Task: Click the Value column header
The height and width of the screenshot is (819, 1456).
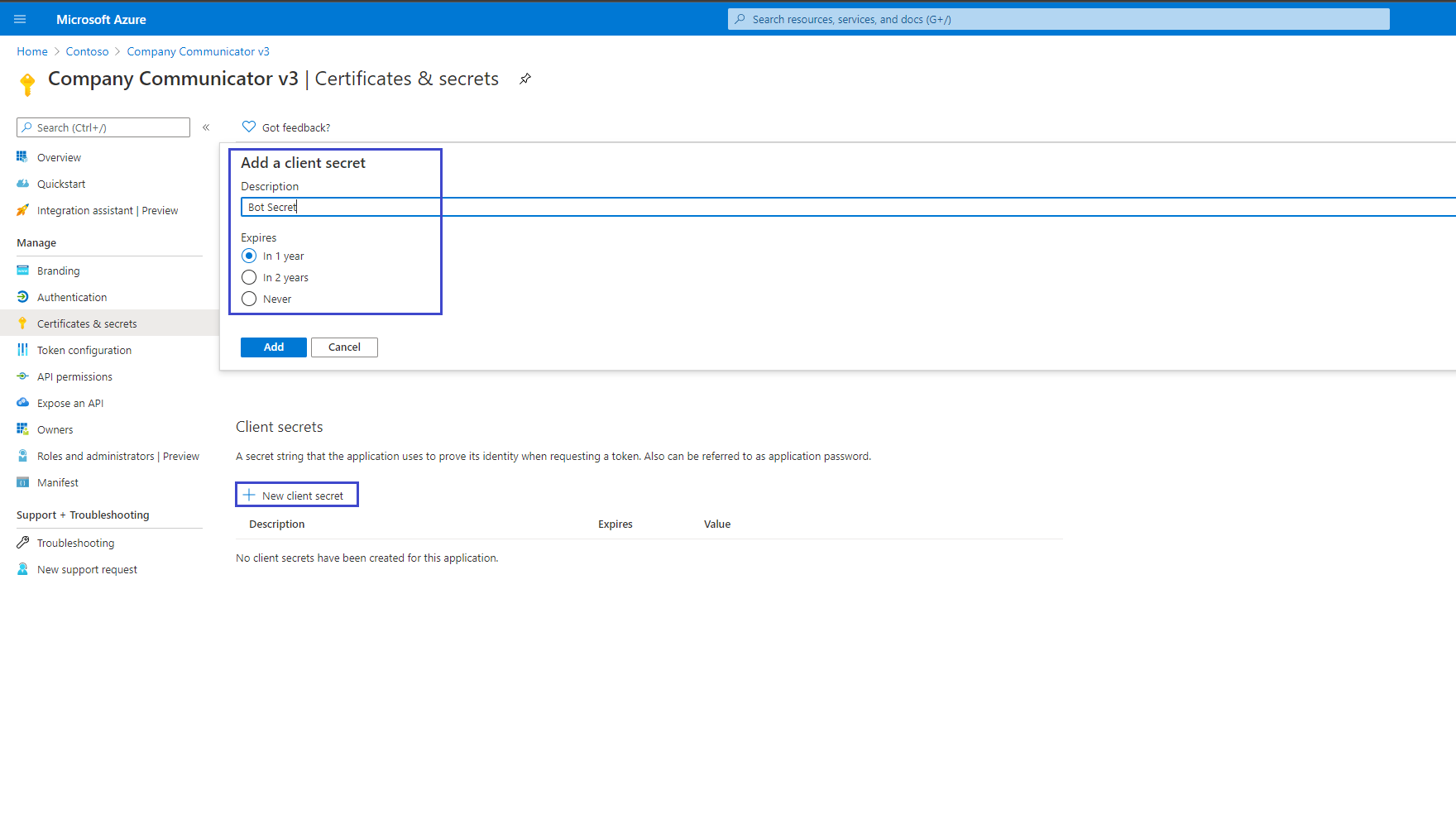Action: [x=717, y=524]
